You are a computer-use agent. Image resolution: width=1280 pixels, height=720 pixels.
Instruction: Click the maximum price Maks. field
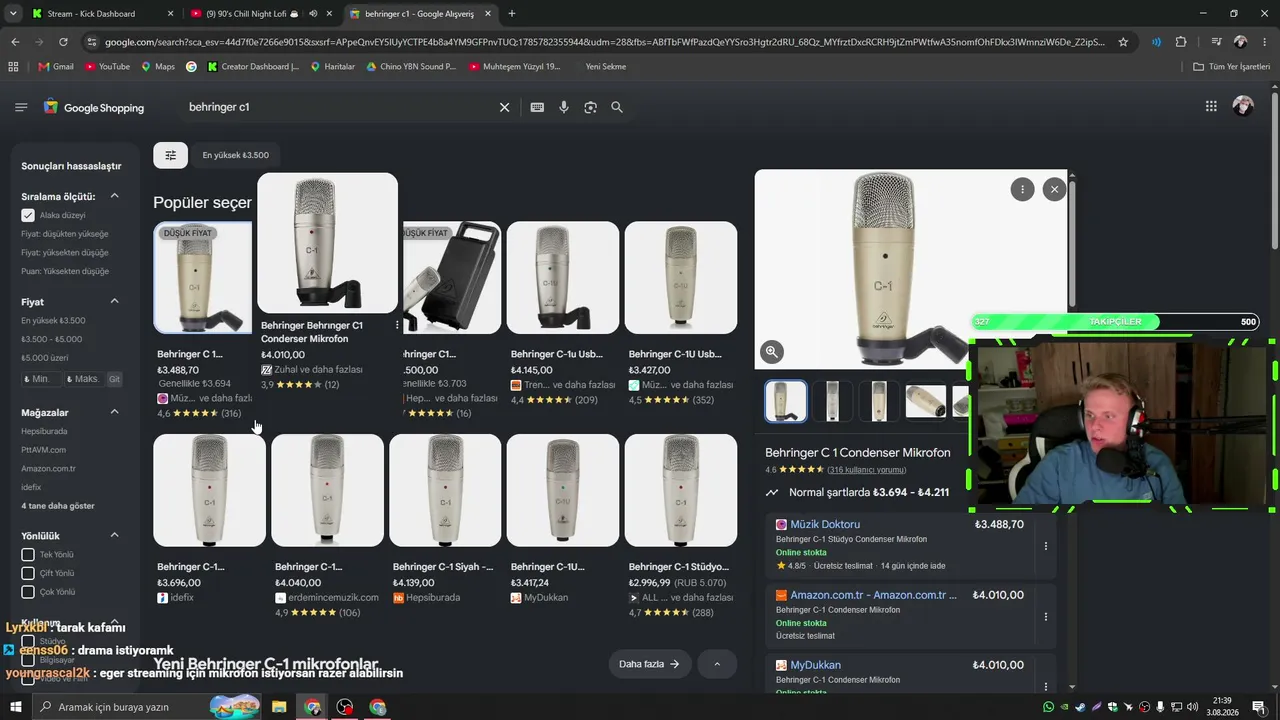[82, 379]
